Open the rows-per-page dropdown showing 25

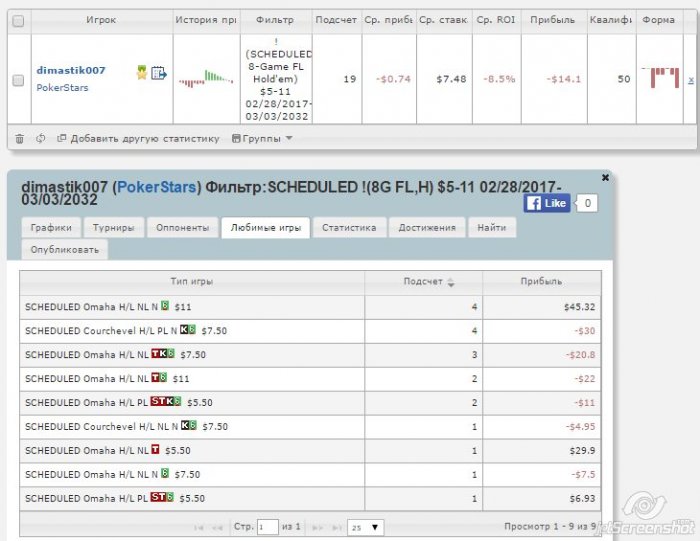[x=365, y=527]
